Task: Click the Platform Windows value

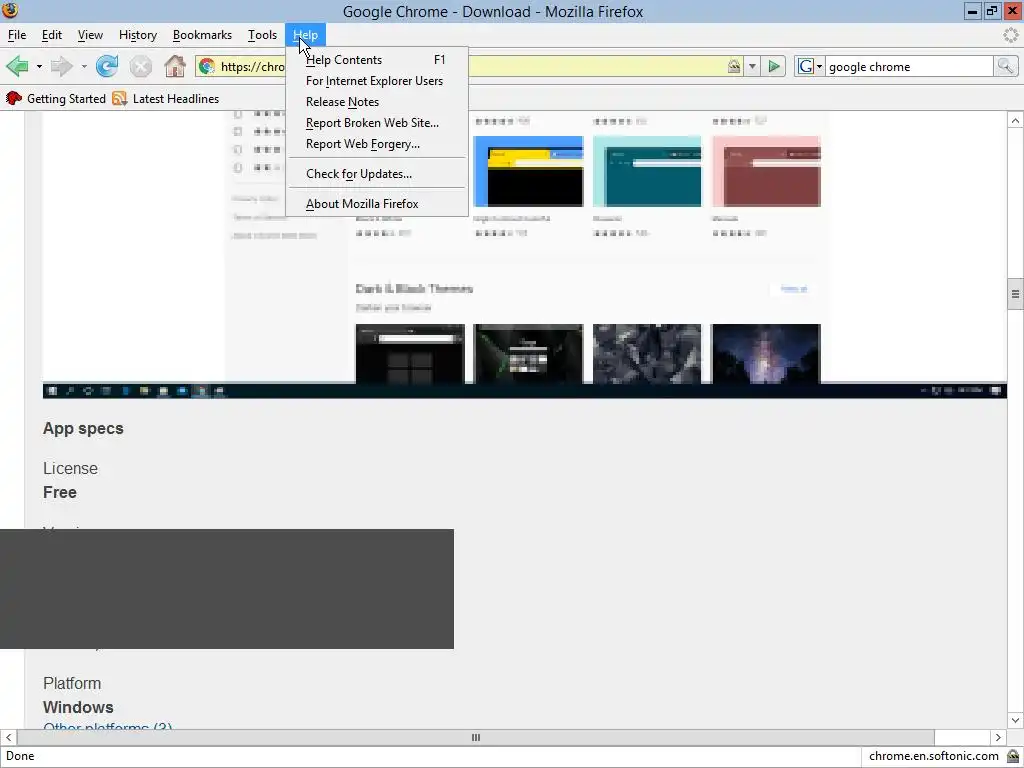Action: 78,707
